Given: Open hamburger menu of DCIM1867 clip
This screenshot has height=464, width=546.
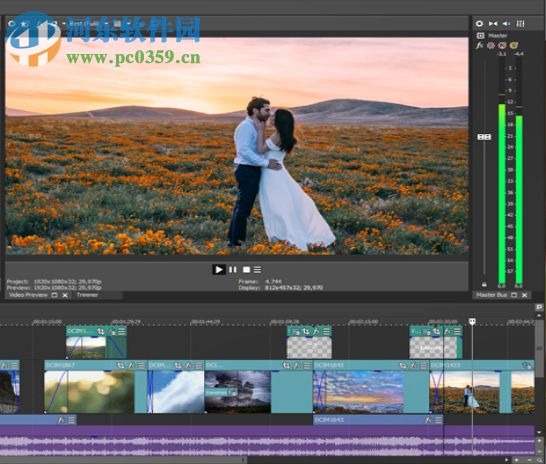Looking at the screenshot, I should click(141, 365).
